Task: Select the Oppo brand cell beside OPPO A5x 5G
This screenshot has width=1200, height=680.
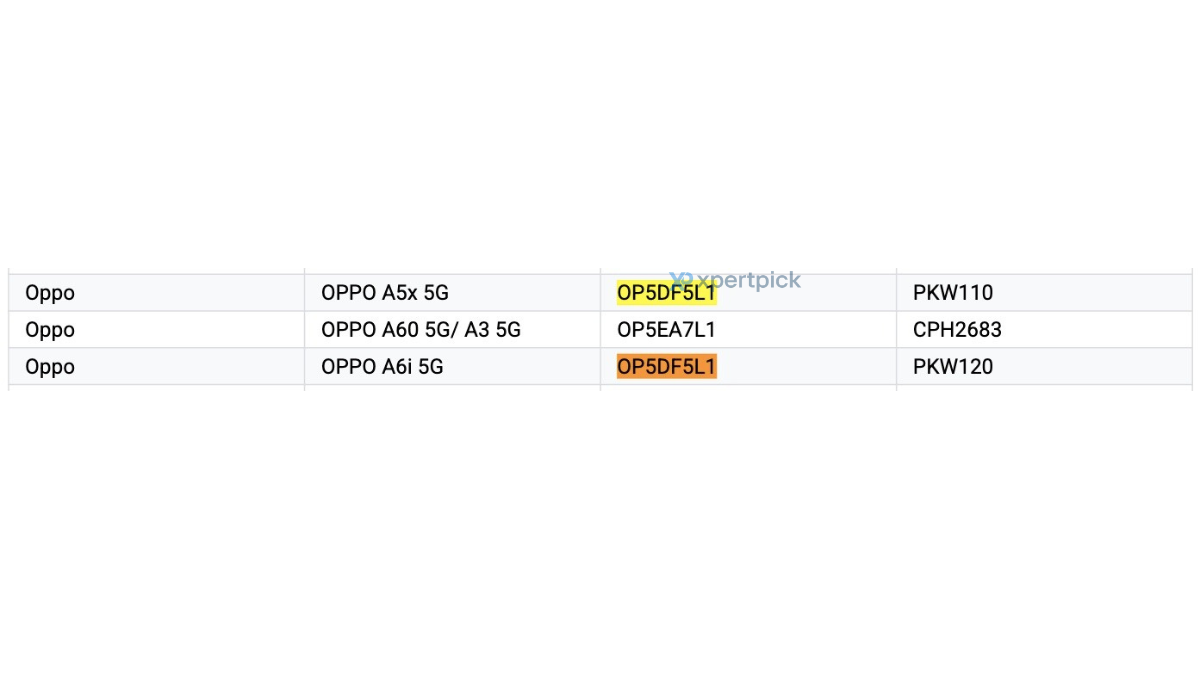Action: pos(156,293)
